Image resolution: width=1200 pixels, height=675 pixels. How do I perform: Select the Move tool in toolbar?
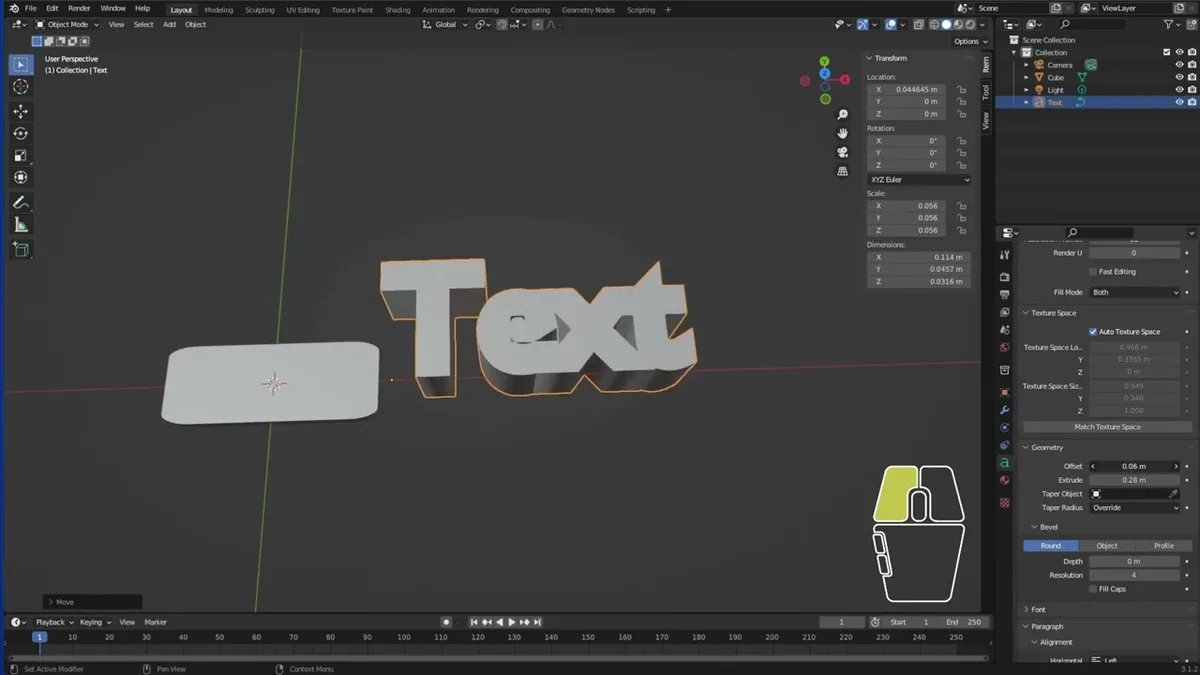click(x=21, y=111)
